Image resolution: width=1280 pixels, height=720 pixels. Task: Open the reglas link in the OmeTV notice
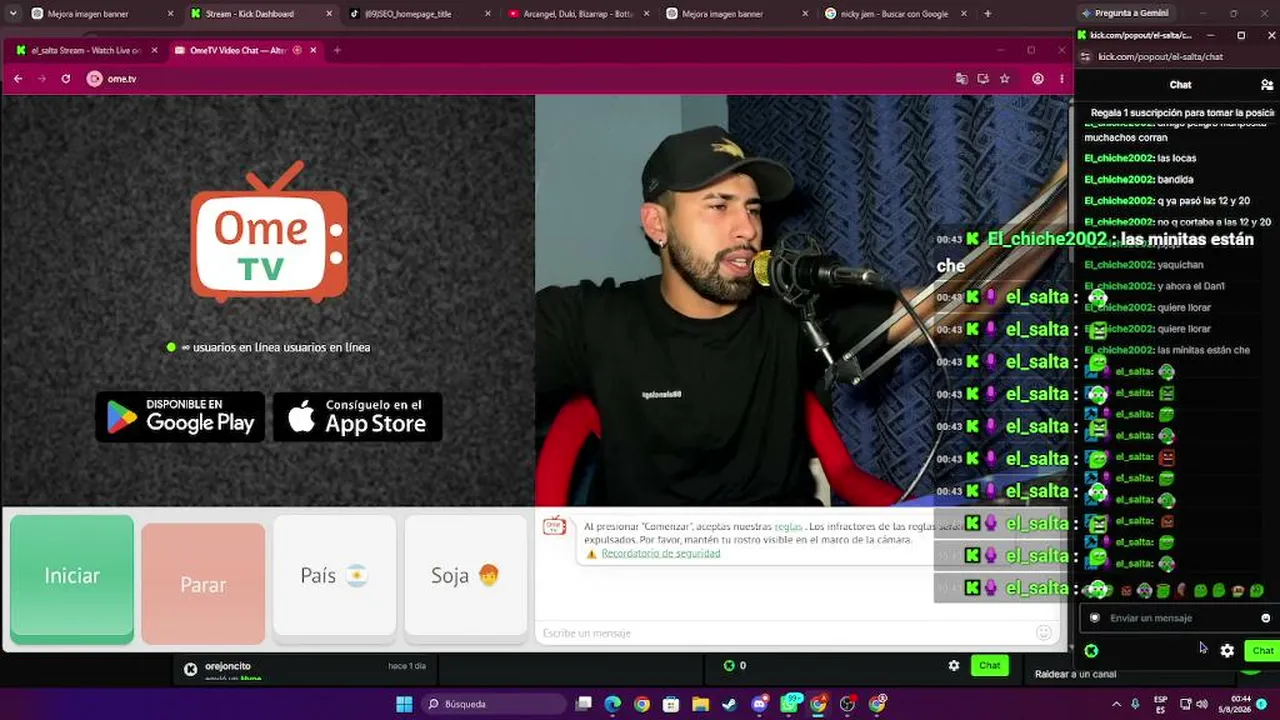pyautogui.click(x=788, y=526)
